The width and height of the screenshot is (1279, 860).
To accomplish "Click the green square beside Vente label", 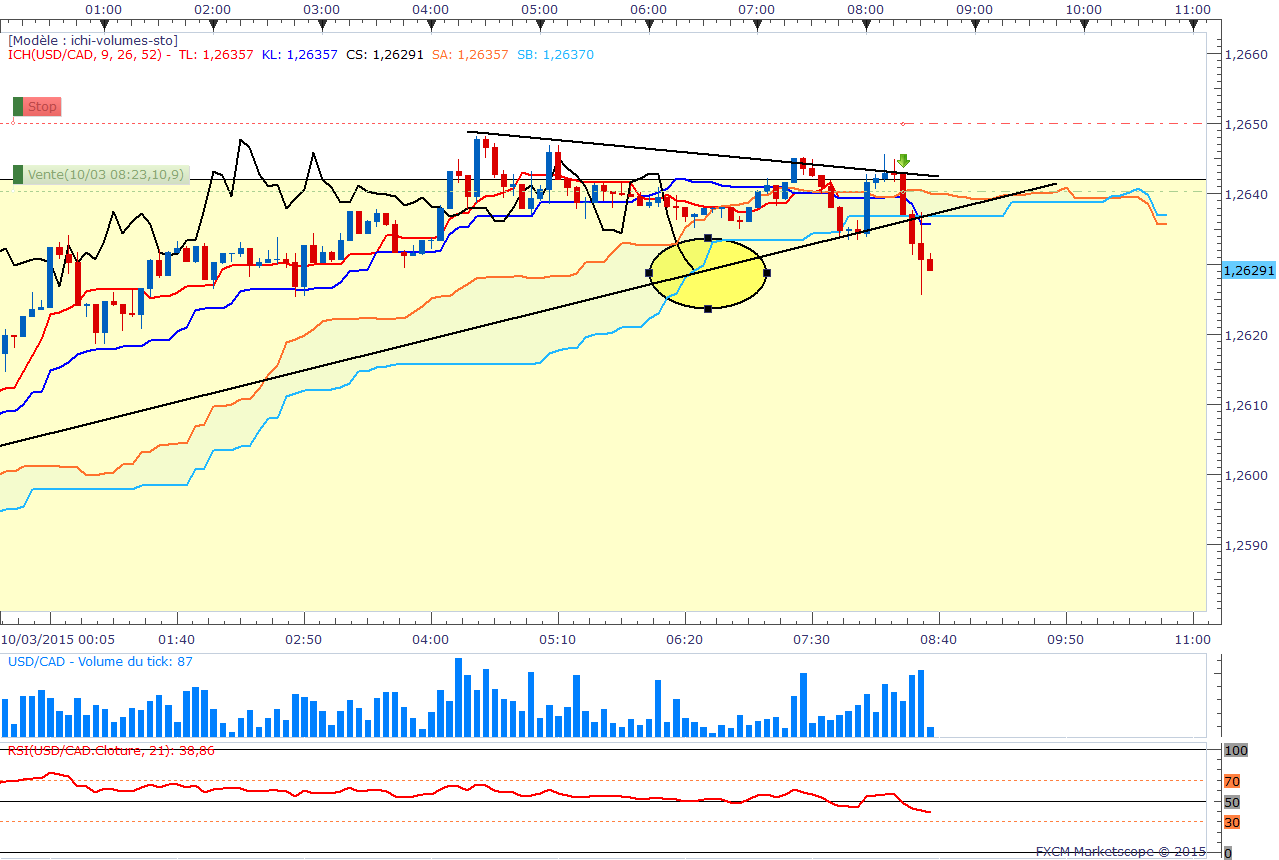I will coord(18,174).
